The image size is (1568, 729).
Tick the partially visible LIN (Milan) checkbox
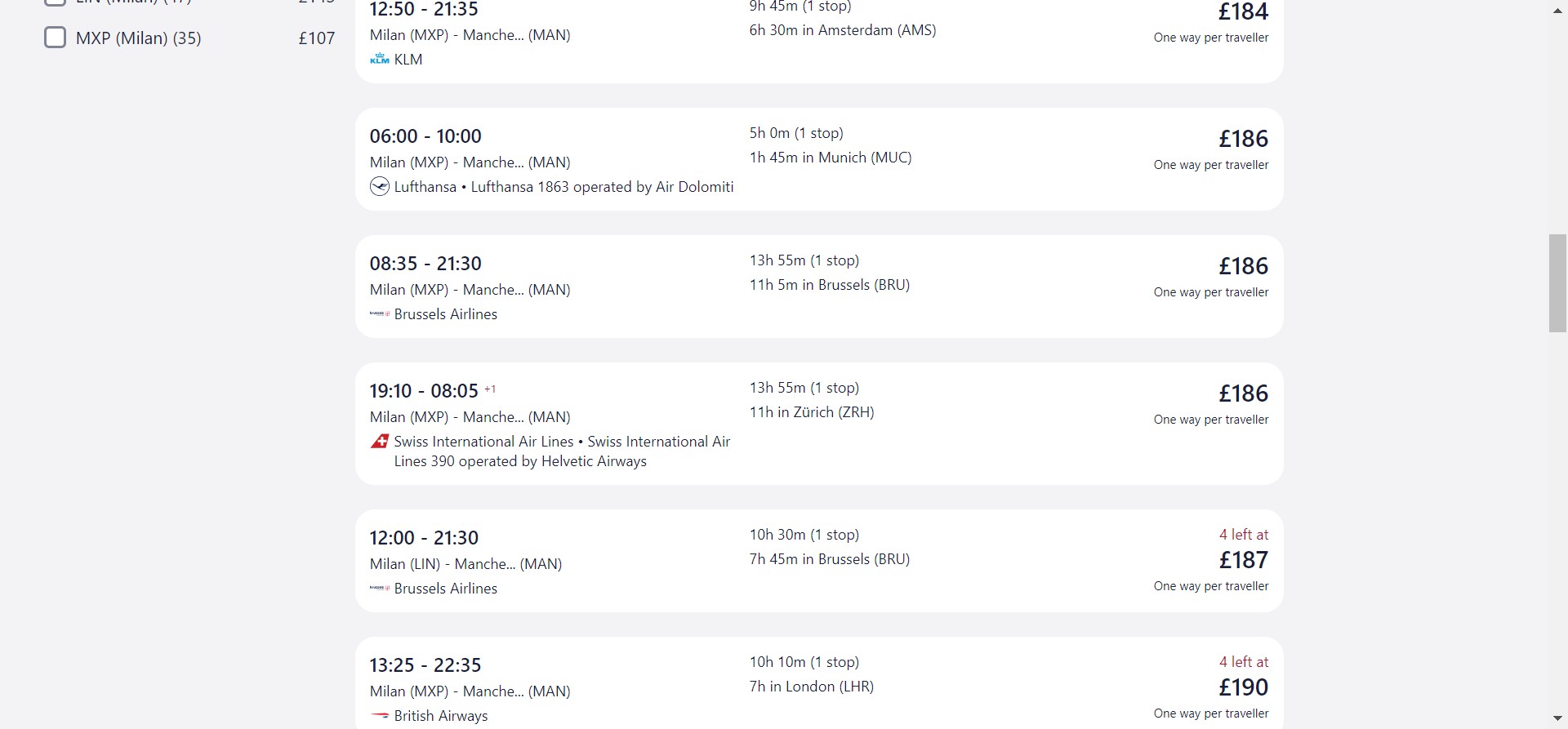[x=55, y=2]
